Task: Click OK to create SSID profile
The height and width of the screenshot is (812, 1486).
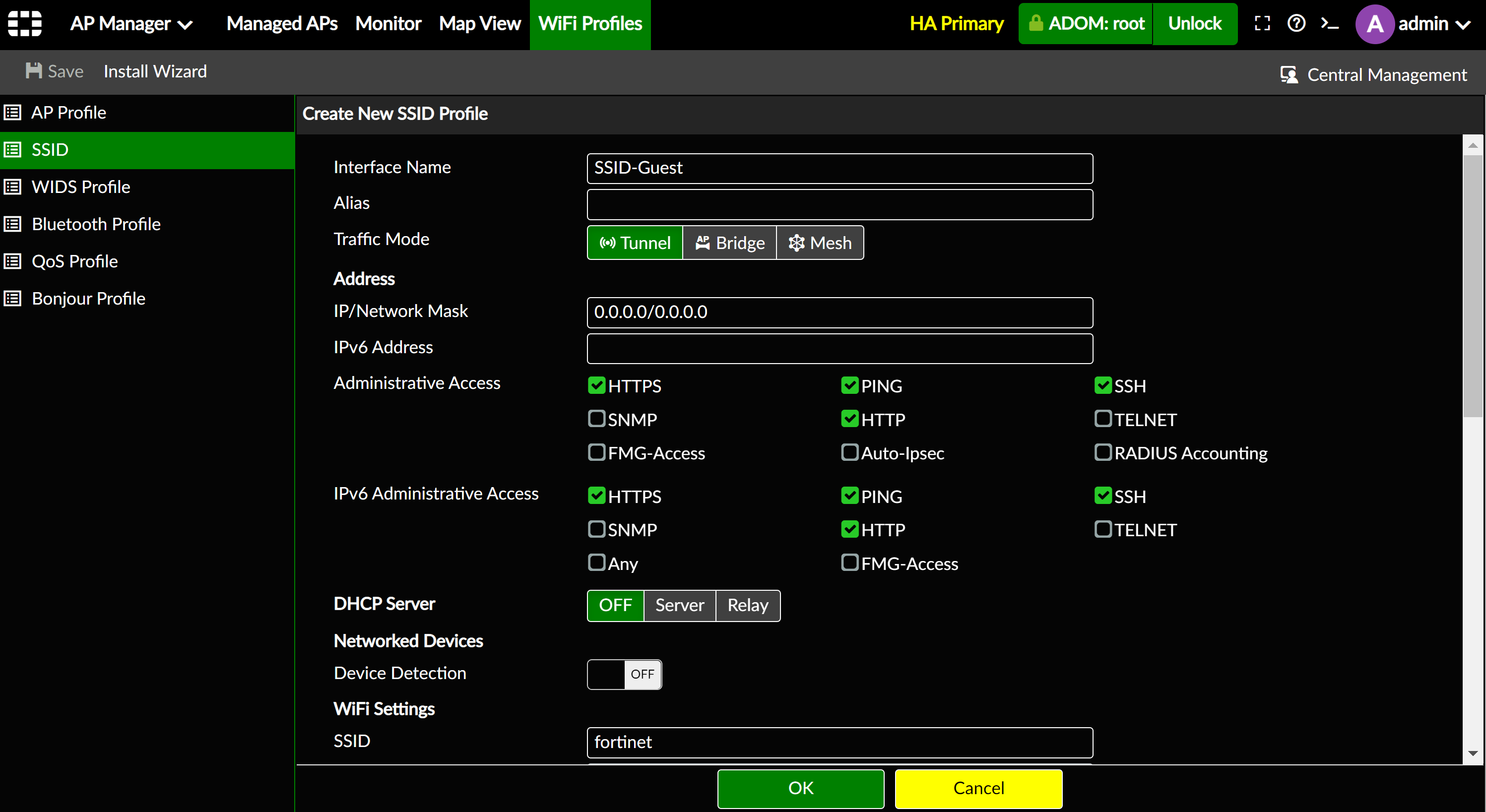Action: pos(801,788)
